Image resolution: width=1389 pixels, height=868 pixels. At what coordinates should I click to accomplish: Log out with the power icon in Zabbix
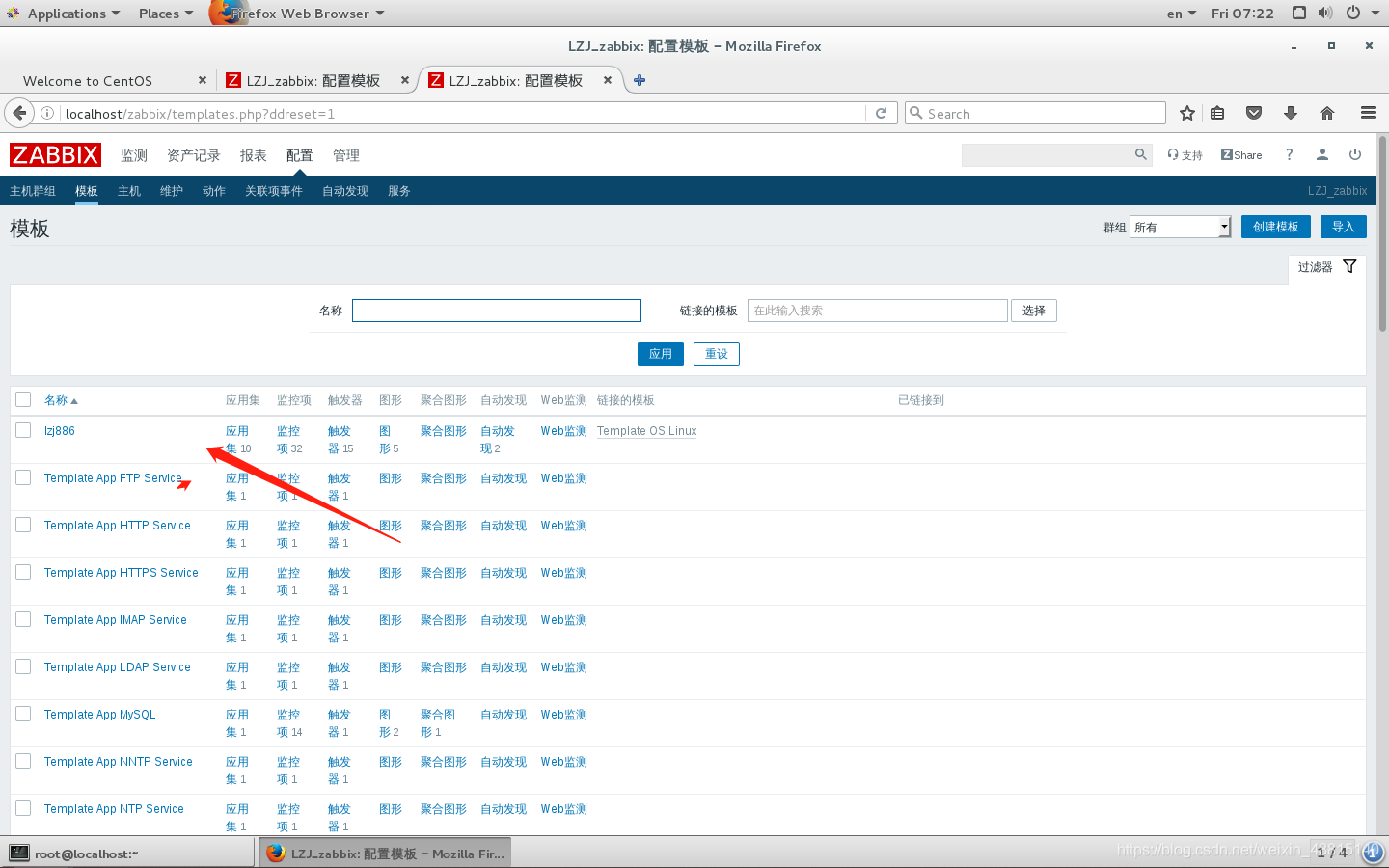(x=1355, y=154)
